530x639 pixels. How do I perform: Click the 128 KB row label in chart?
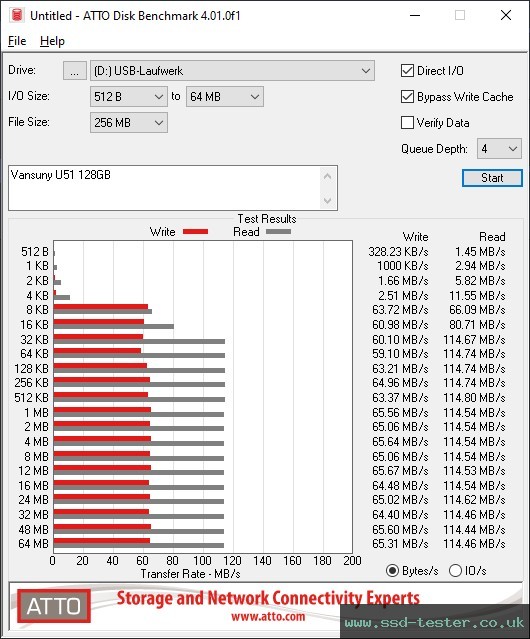pos(31,369)
